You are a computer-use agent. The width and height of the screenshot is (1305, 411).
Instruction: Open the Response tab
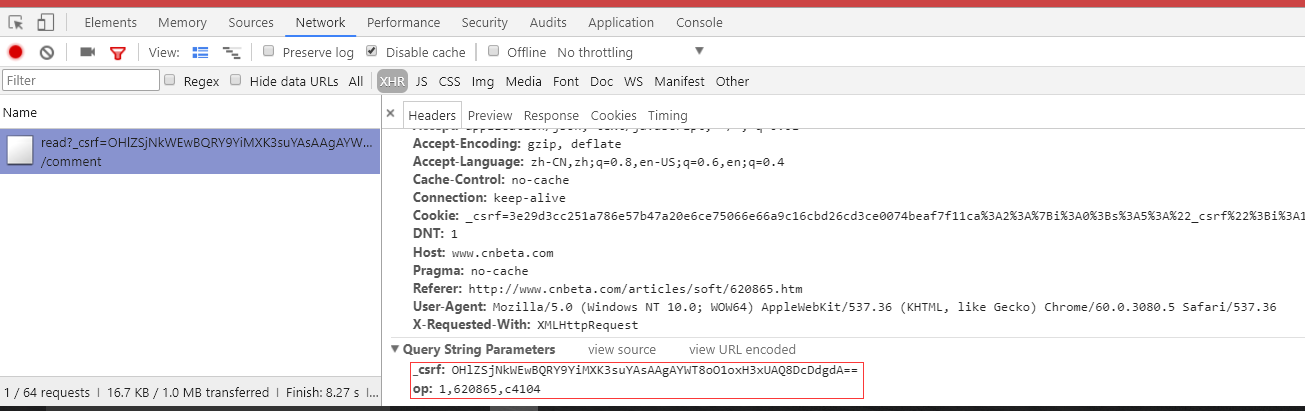551,115
